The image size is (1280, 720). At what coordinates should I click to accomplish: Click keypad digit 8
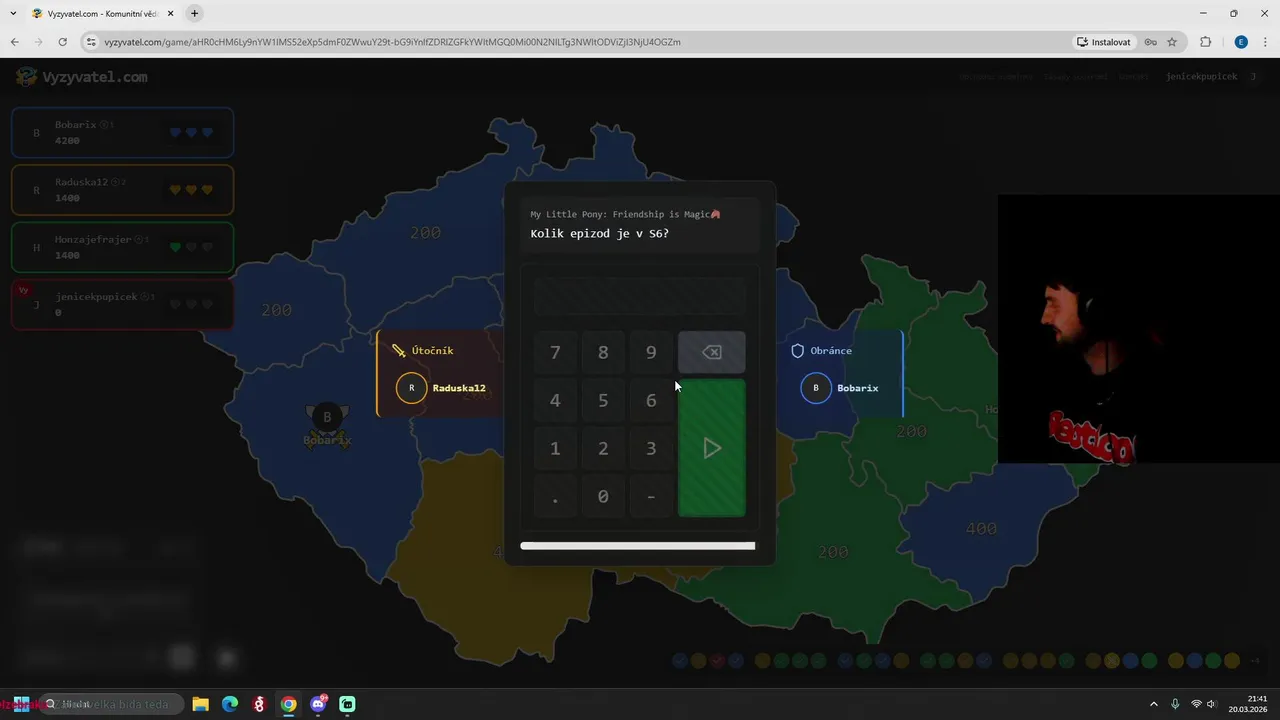pos(603,352)
